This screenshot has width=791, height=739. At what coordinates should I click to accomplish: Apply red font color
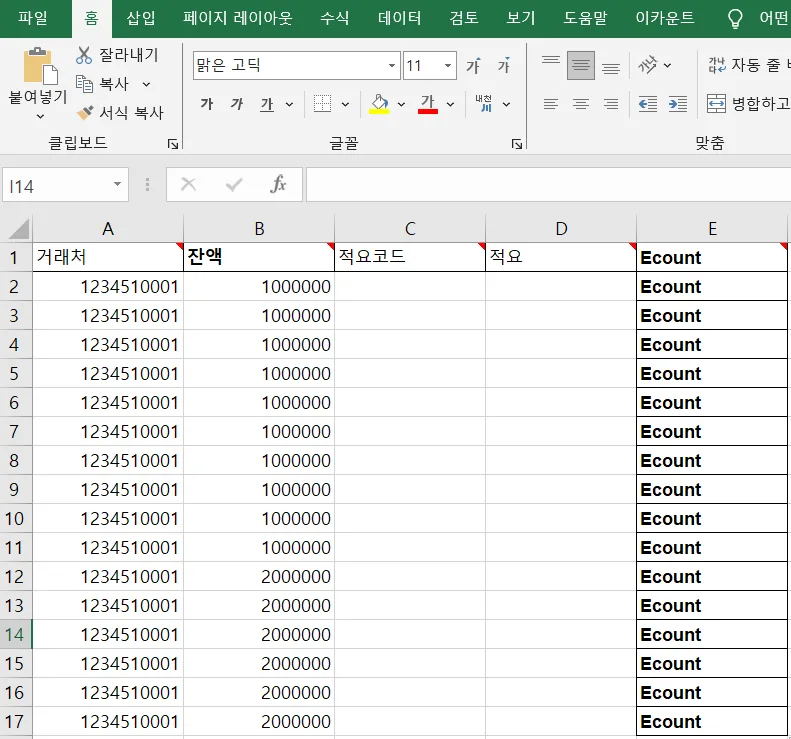(x=428, y=104)
